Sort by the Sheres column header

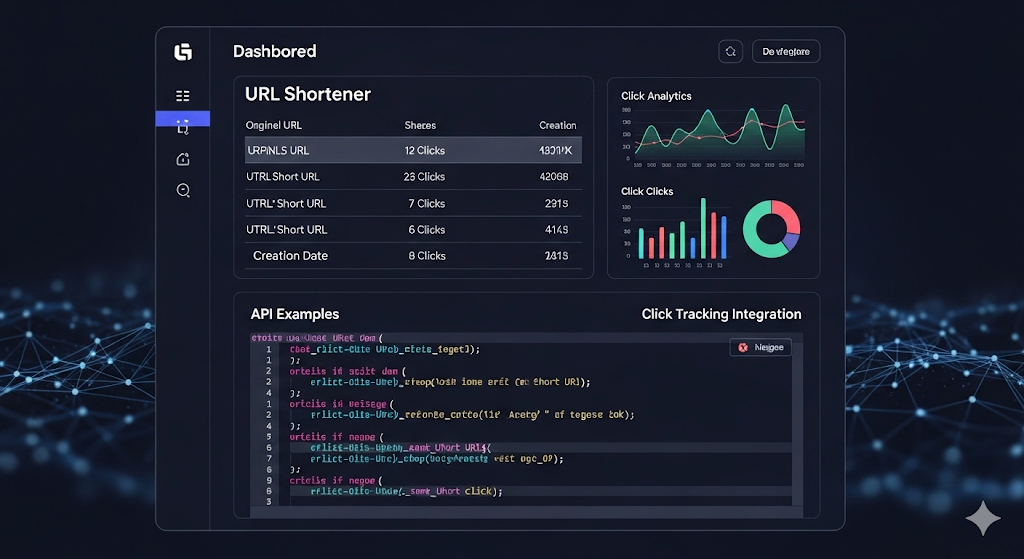(x=420, y=125)
